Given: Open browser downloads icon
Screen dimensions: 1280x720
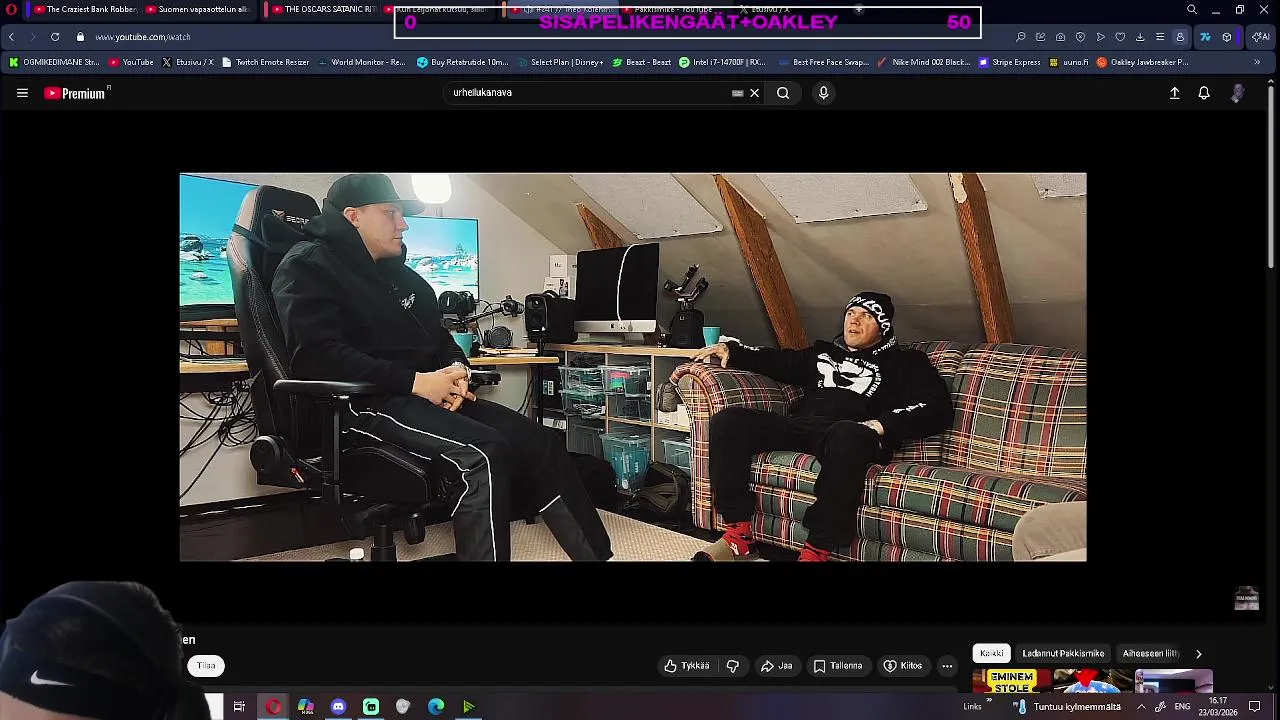Looking at the screenshot, I should [1140, 37].
